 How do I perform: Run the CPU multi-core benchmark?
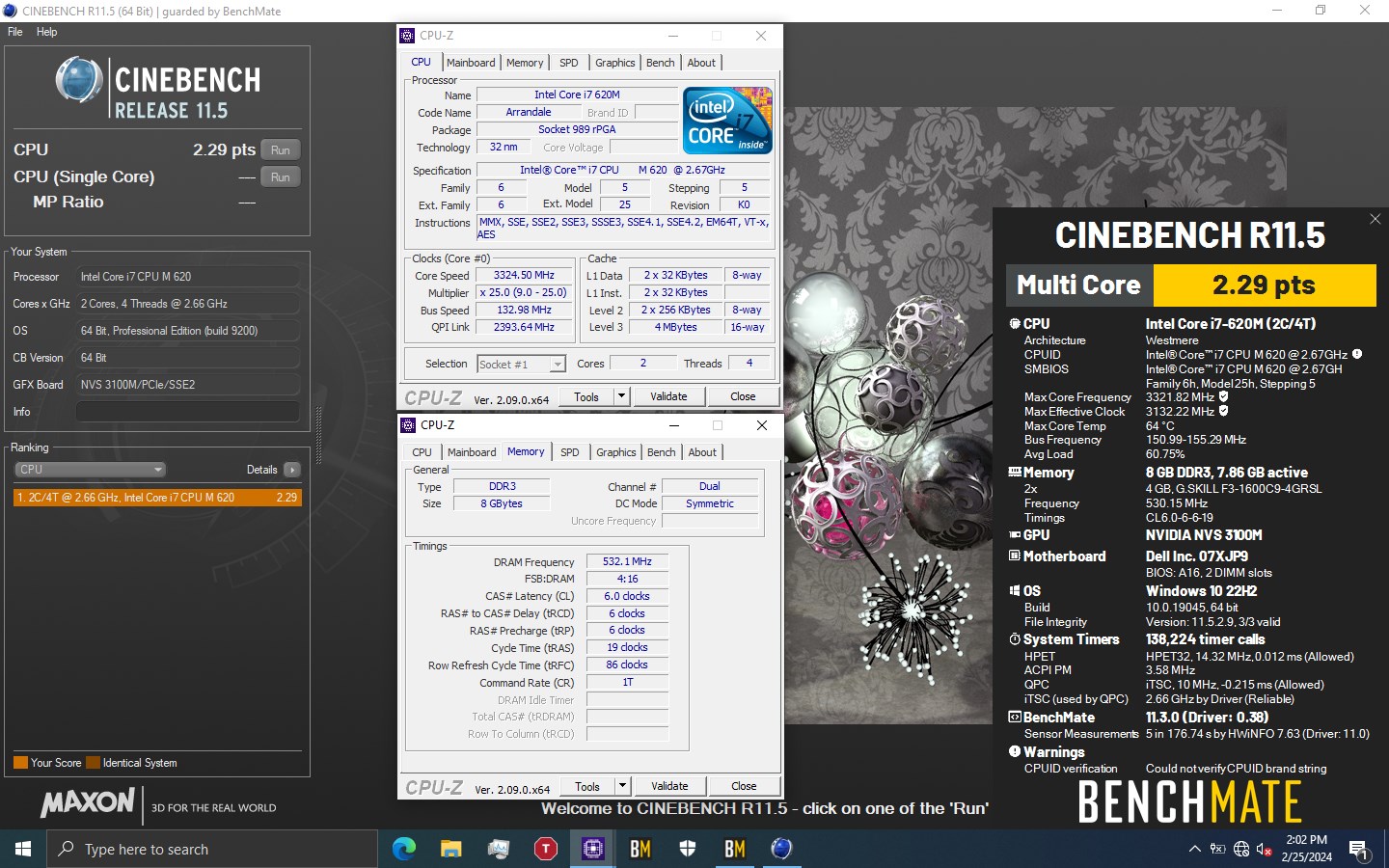280,150
